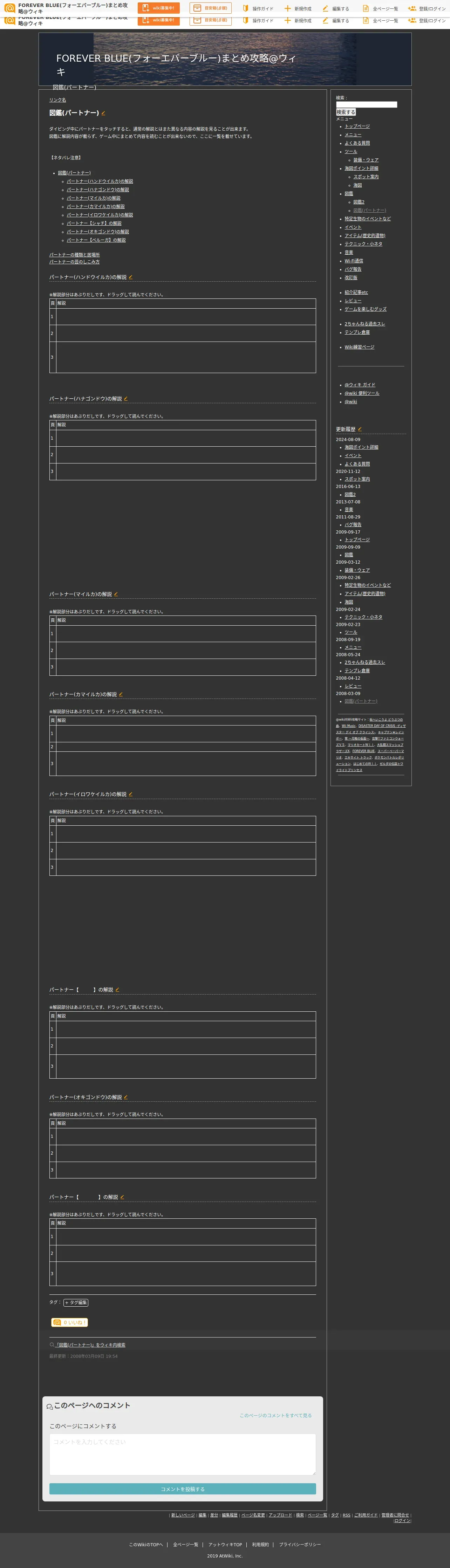Open 音楽 under 2013-07-08 in 更新履歴

349,509
